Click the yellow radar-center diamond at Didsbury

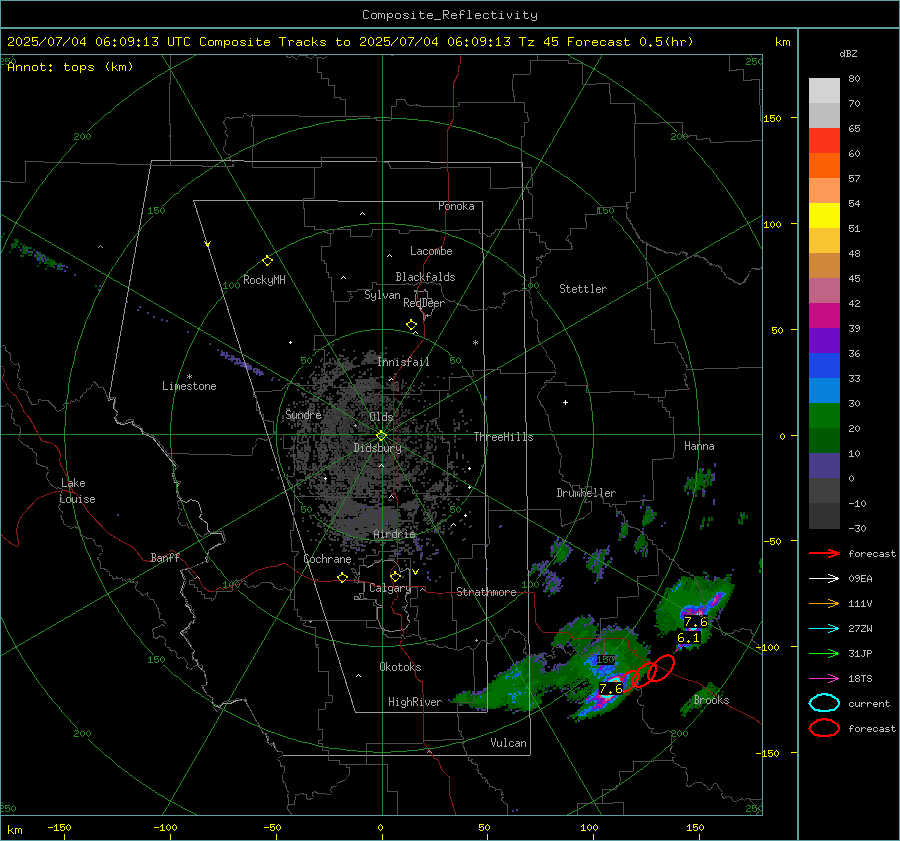tap(381, 436)
